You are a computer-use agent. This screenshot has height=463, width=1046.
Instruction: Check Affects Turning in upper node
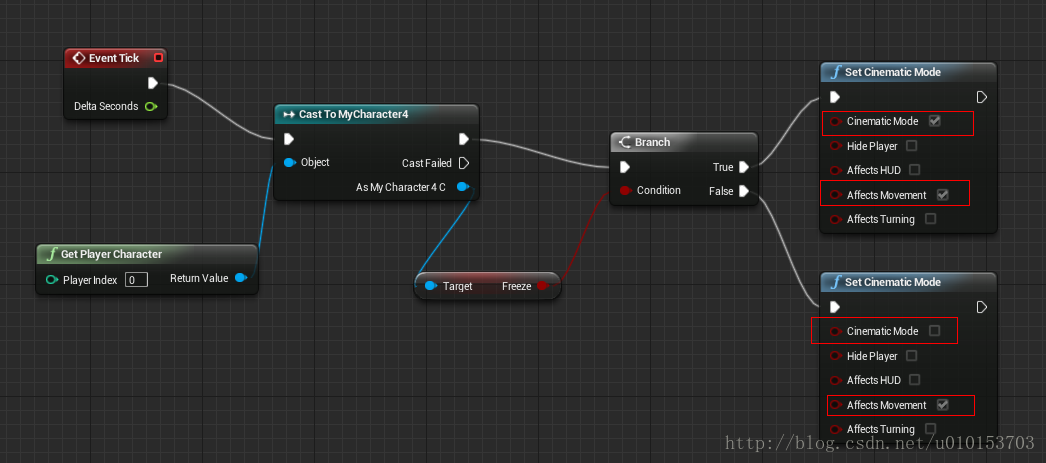pos(931,219)
